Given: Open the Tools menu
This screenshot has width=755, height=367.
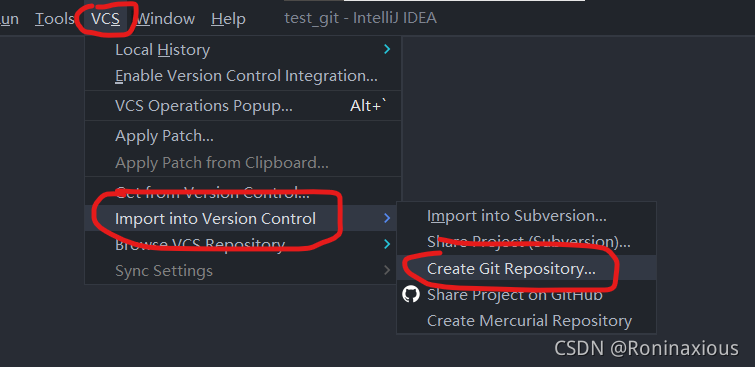Looking at the screenshot, I should (x=54, y=19).
